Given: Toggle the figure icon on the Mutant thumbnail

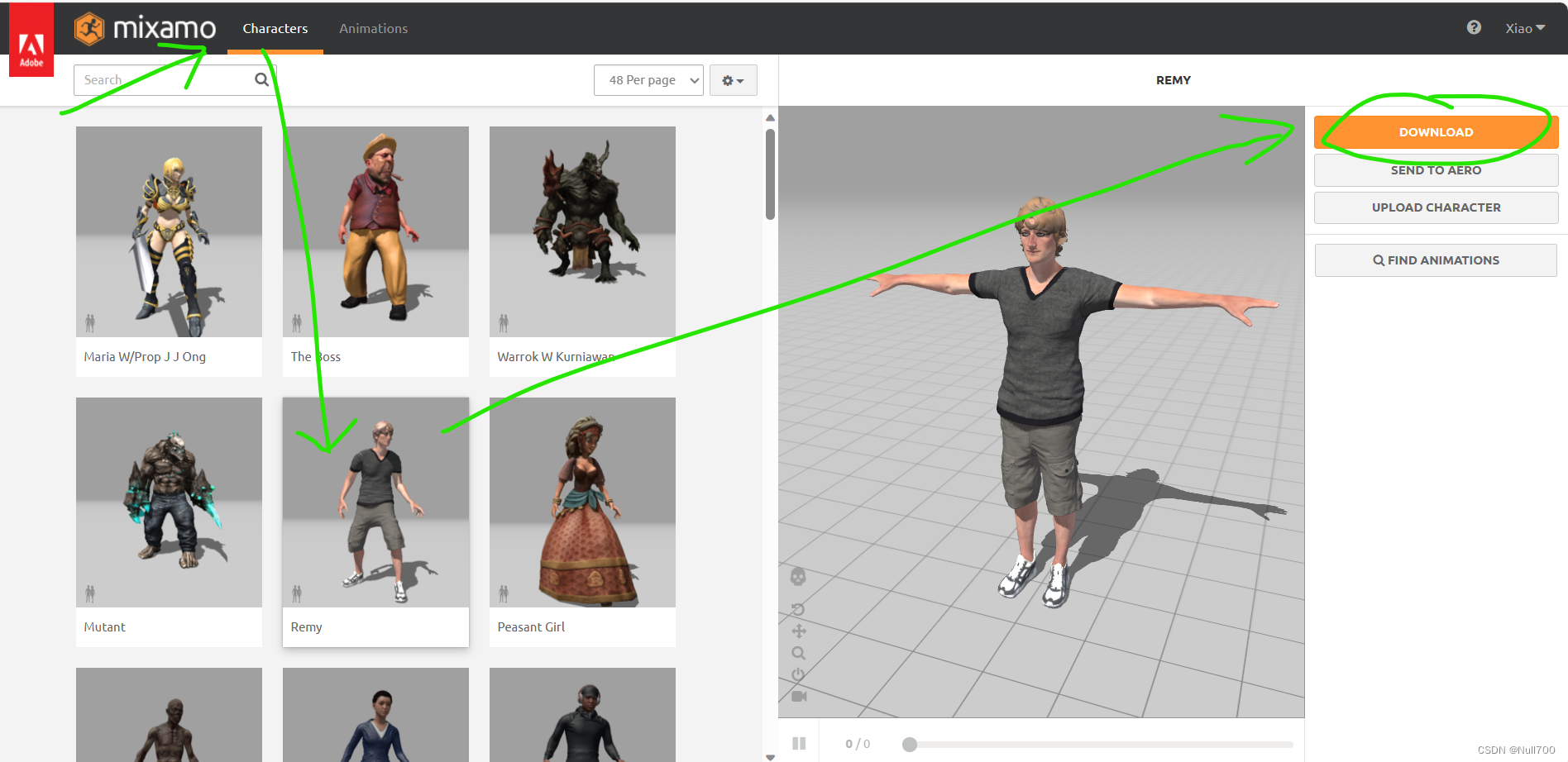Looking at the screenshot, I should coord(90,593).
